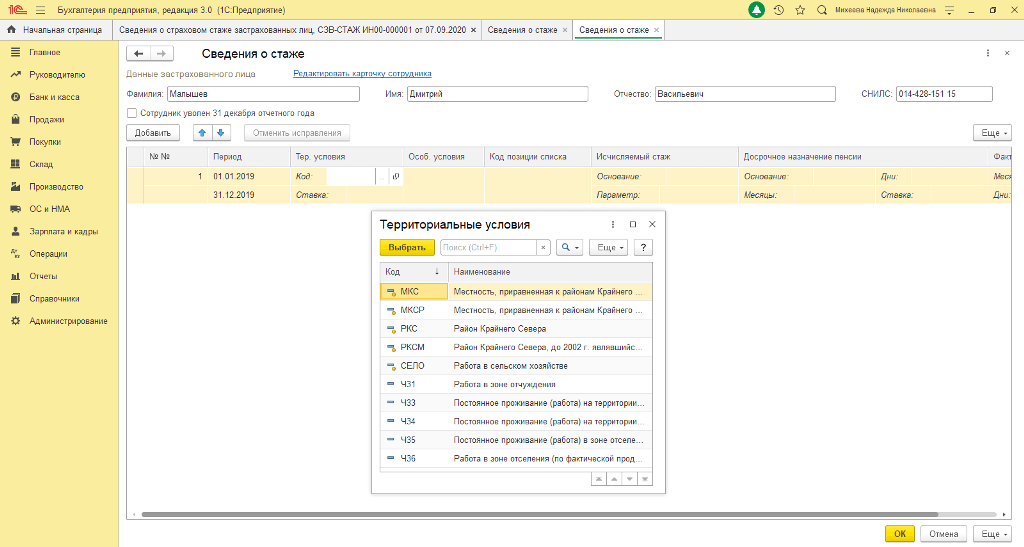
Task: Click 'Редактировать карточку сотрудника' link
Action: (x=362, y=74)
